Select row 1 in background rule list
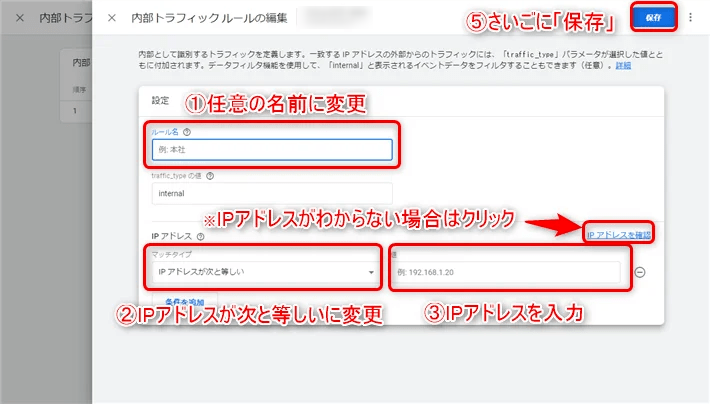 click(76, 111)
